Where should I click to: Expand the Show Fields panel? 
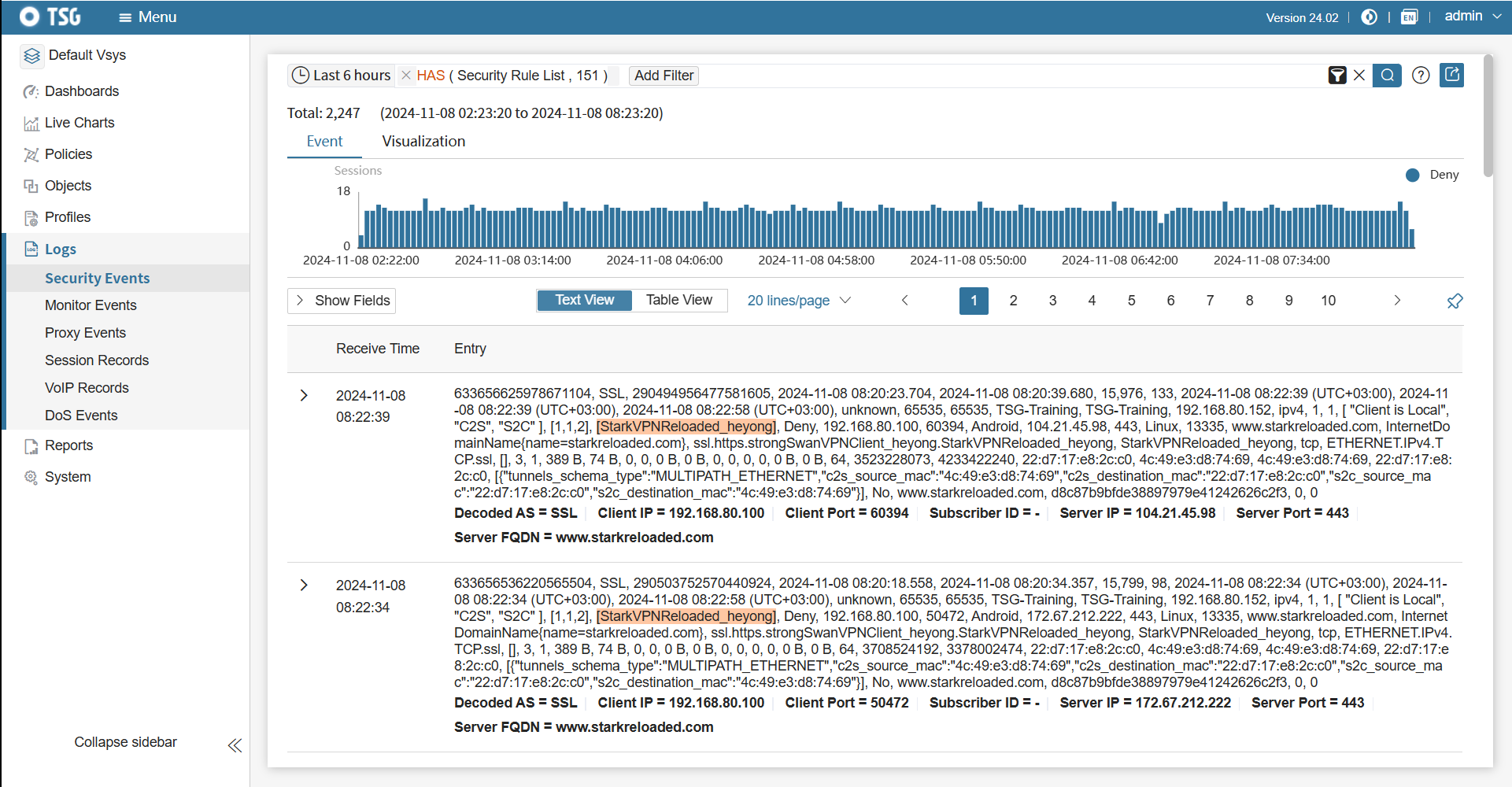click(342, 301)
